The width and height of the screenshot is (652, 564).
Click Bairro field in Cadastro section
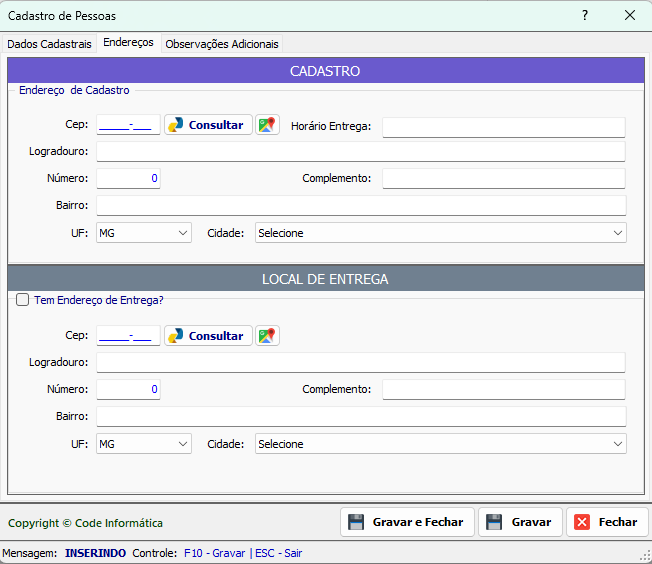361,205
